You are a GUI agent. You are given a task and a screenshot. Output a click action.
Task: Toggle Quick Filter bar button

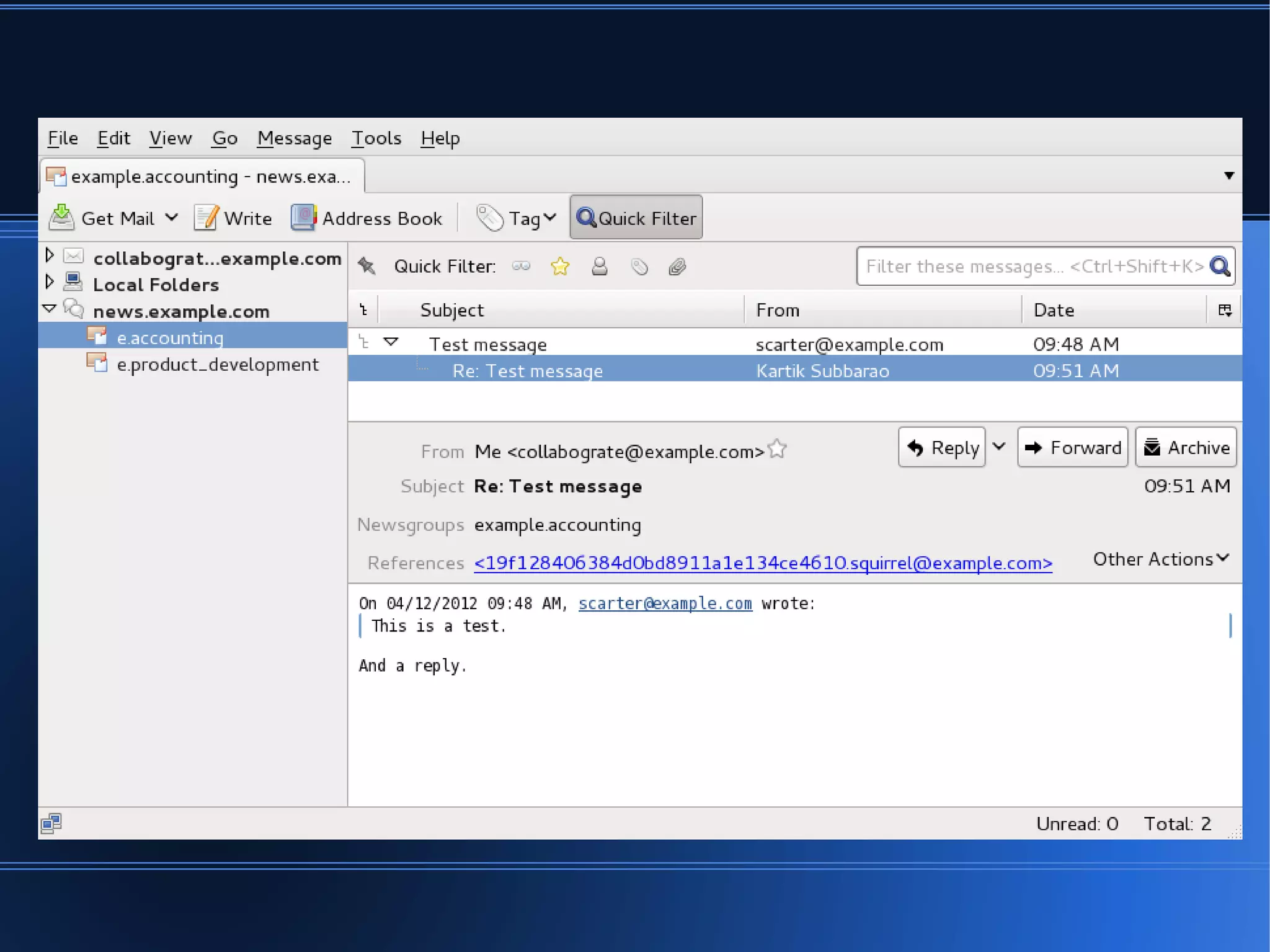tap(636, 218)
